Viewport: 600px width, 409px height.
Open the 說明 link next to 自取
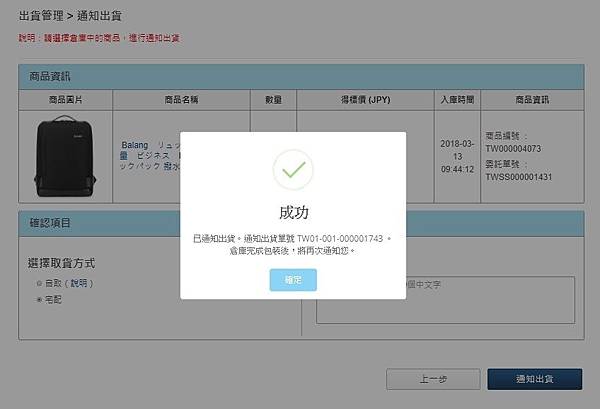click(x=79, y=283)
